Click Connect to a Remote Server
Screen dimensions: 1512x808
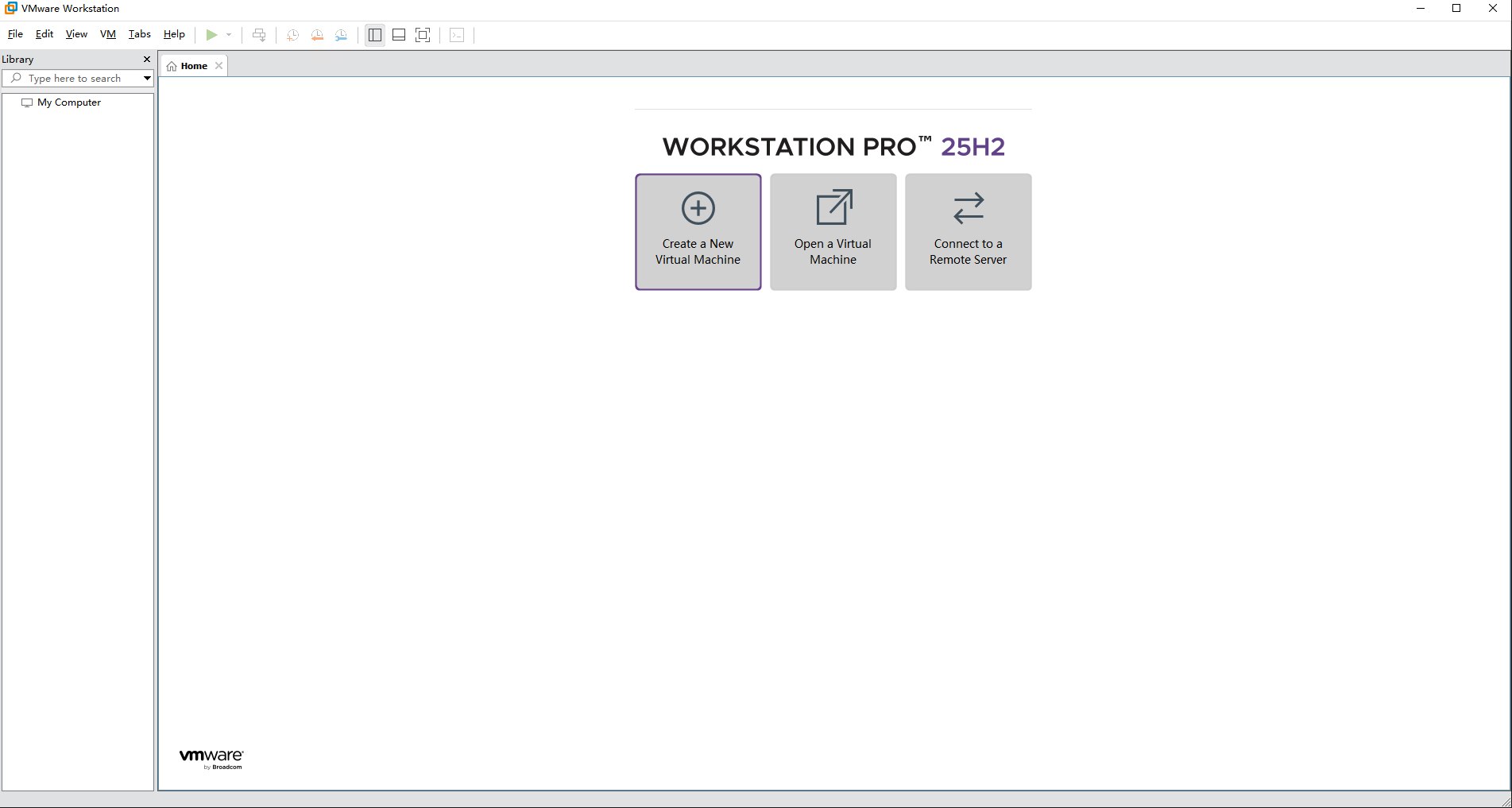(x=968, y=232)
